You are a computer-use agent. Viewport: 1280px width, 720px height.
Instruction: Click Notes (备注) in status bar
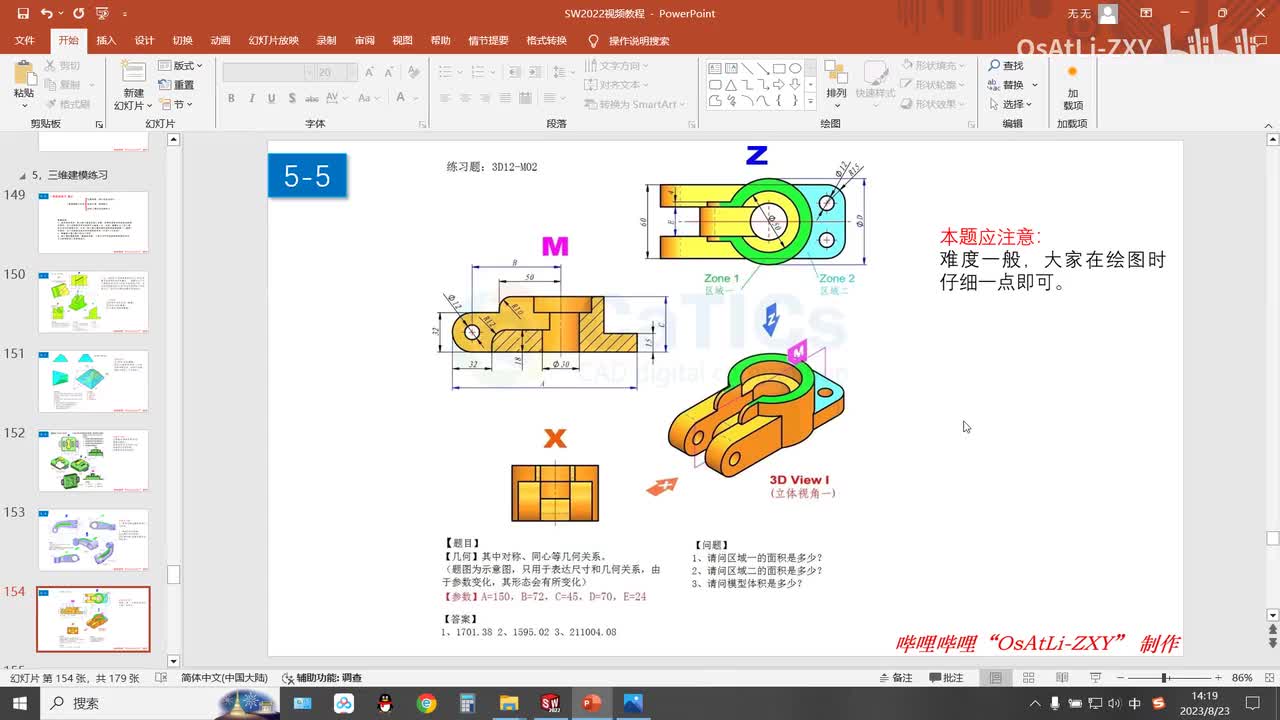point(895,678)
